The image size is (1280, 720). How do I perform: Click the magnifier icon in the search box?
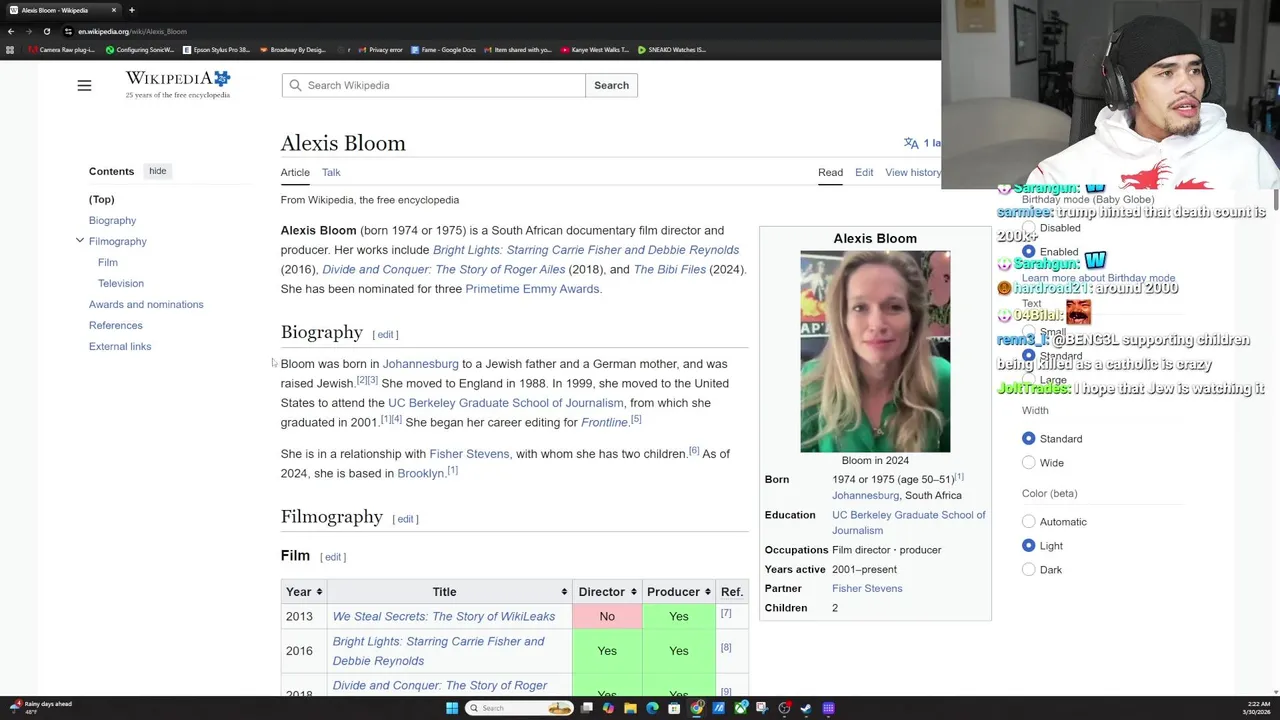pos(295,85)
